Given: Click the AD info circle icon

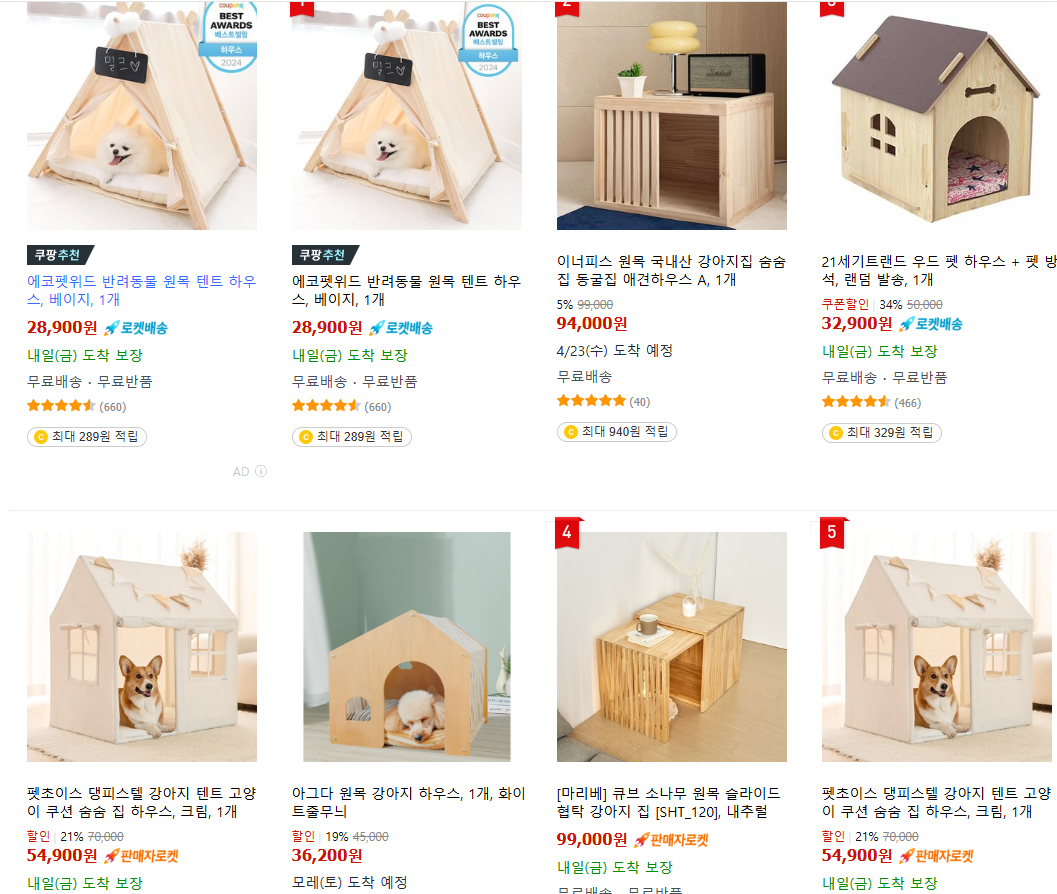Looking at the screenshot, I should (x=261, y=471).
